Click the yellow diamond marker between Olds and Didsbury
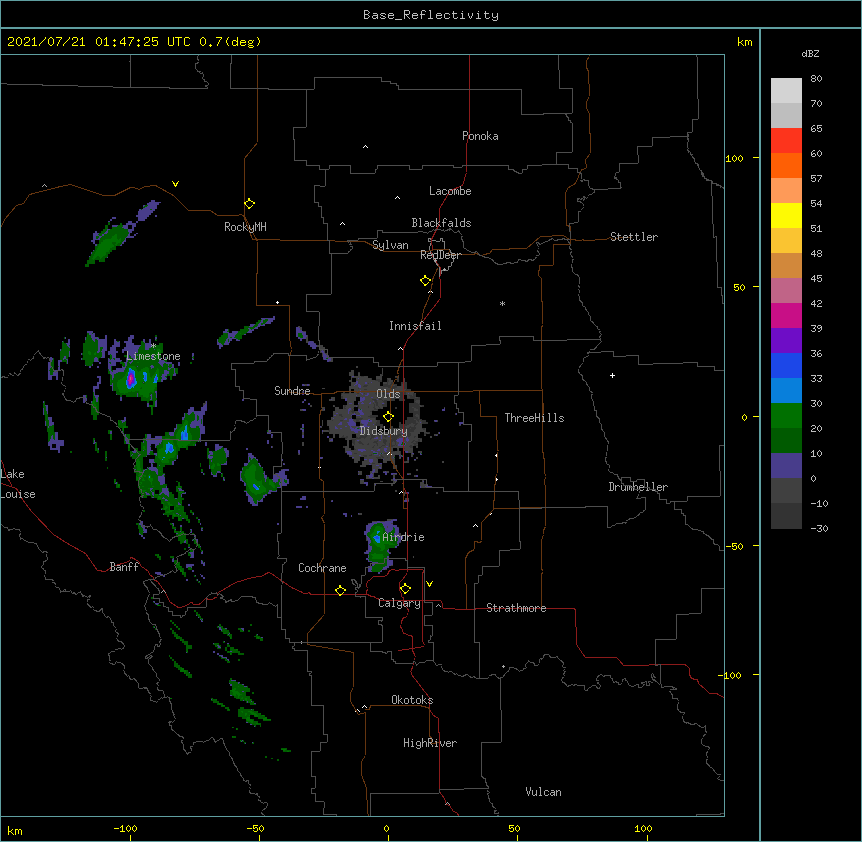Image resolution: width=862 pixels, height=842 pixels. click(388, 416)
